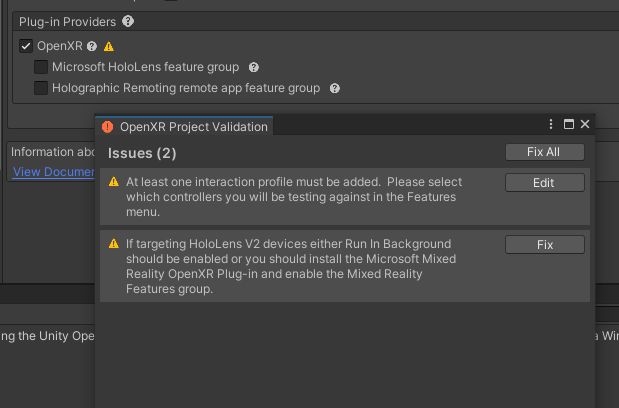Click warning icon of interaction profile issue
The image size is (619, 408).
click(114, 182)
